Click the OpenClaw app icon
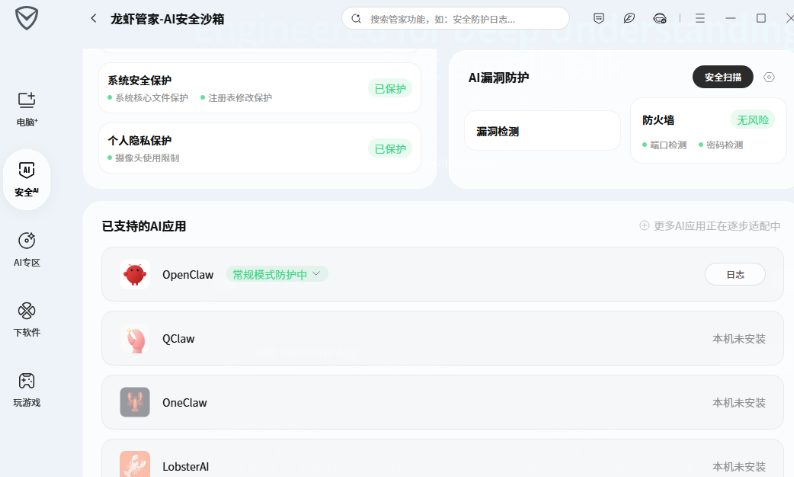This screenshot has width=794, height=477. click(x=135, y=274)
